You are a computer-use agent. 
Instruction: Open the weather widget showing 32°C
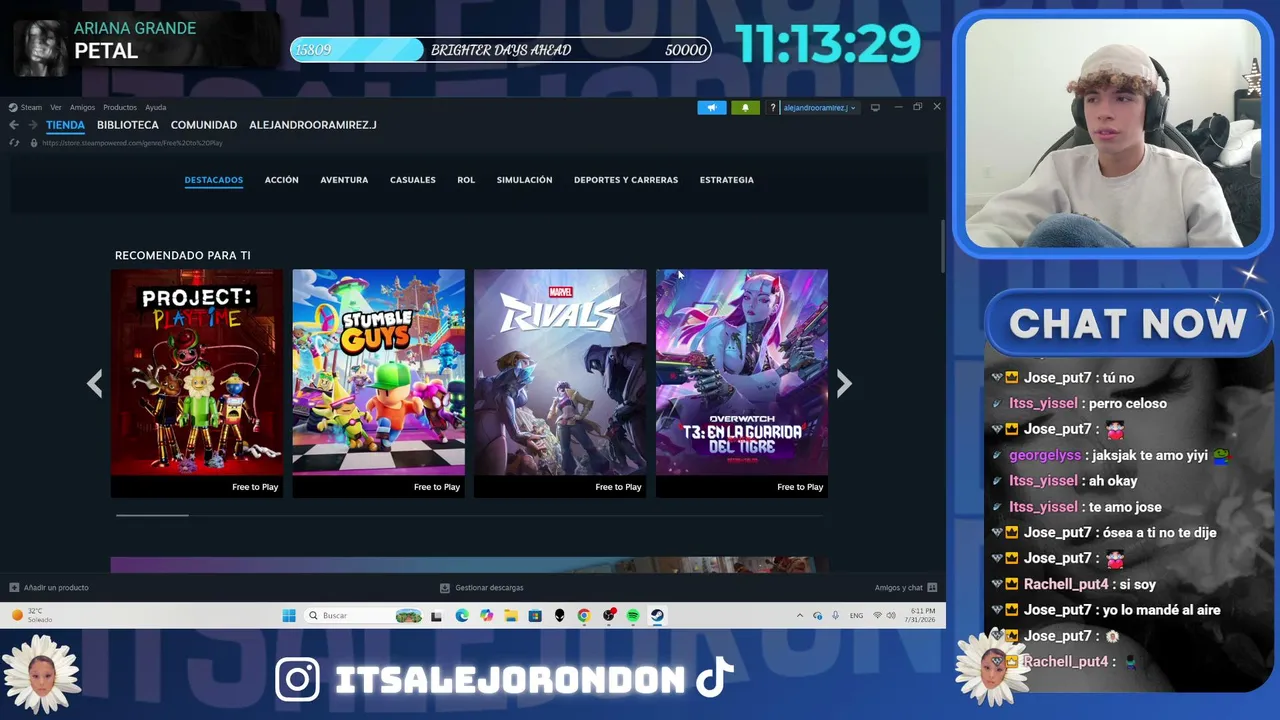tap(34, 615)
